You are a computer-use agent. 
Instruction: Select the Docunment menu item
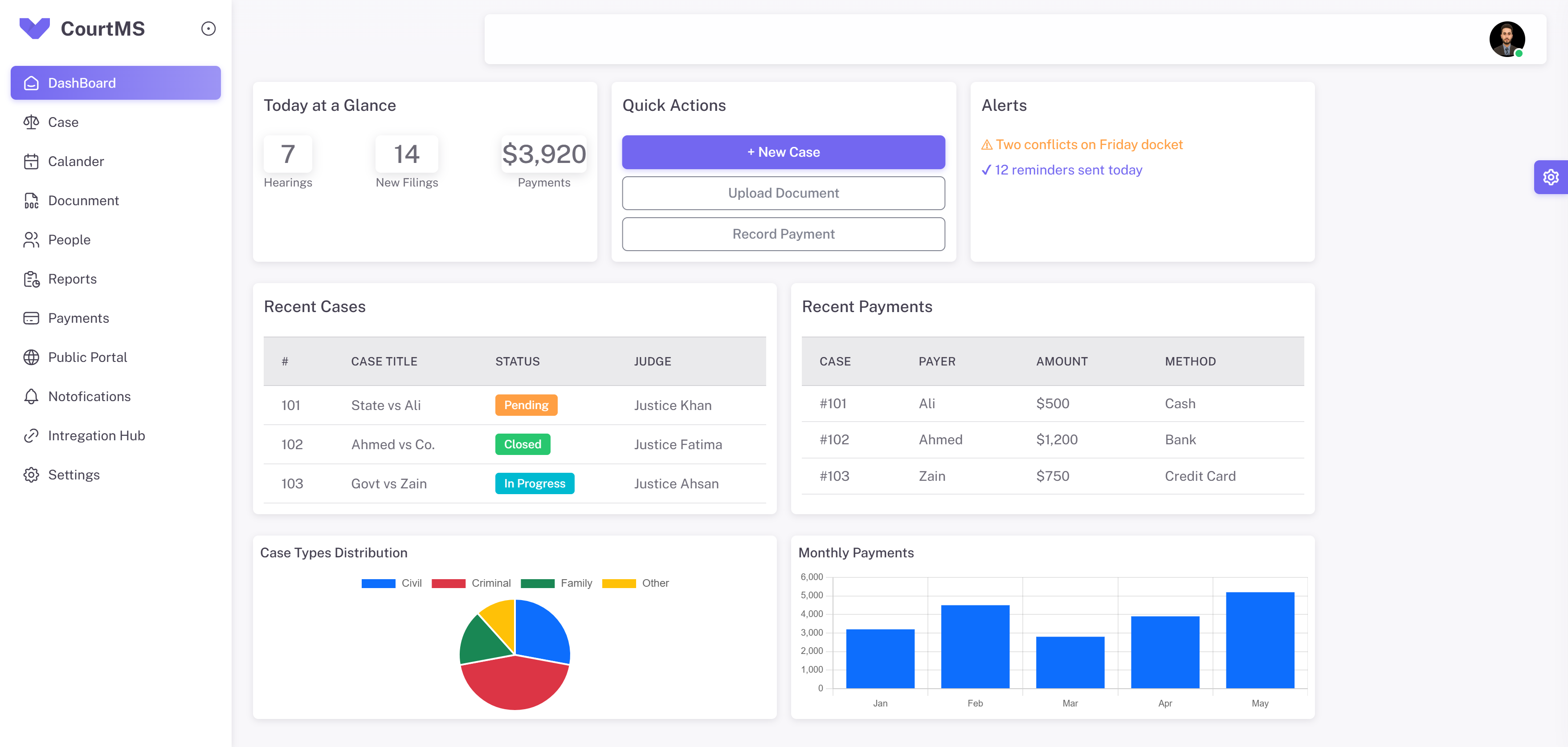116,201
